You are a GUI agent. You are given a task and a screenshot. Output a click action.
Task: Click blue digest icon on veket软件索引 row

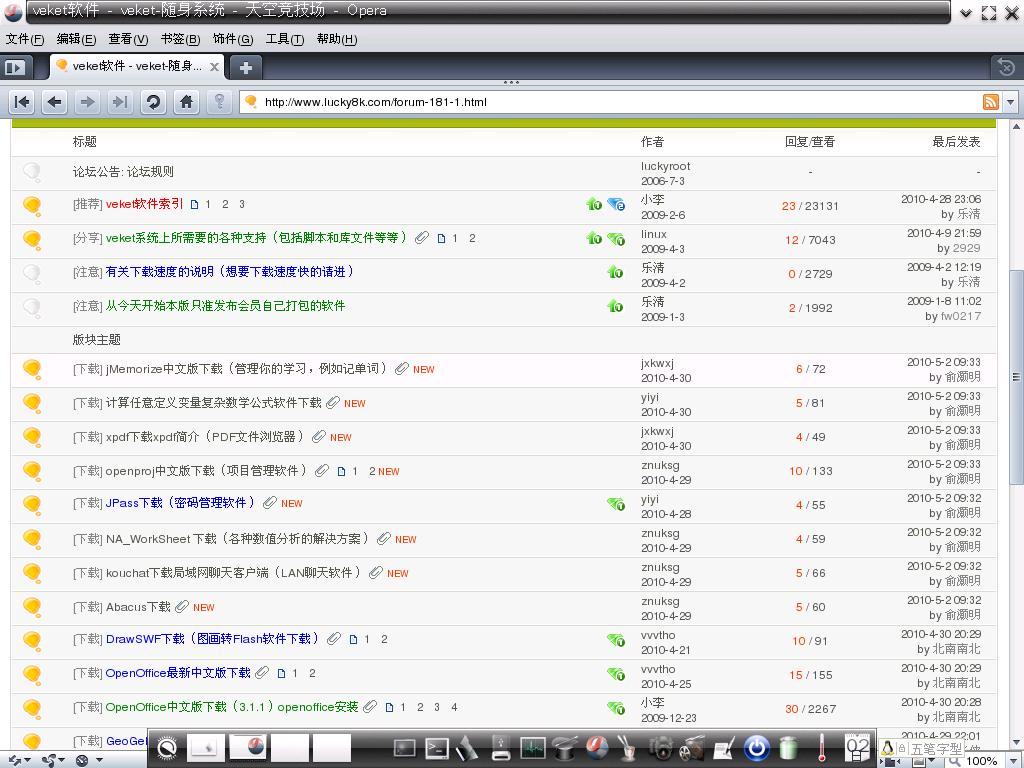click(616, 204)
